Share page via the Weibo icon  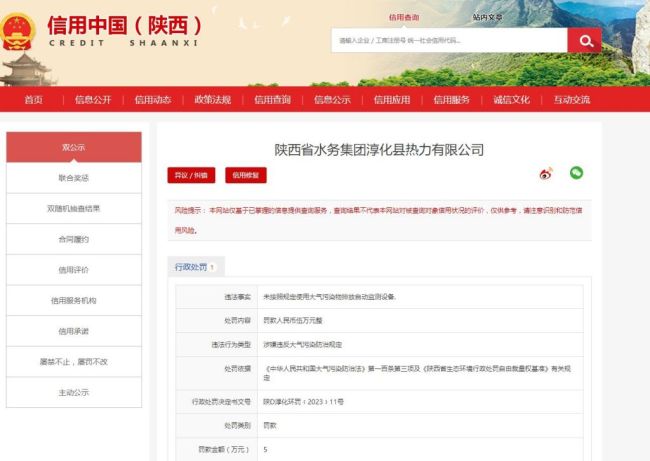[x=546, y=173]
